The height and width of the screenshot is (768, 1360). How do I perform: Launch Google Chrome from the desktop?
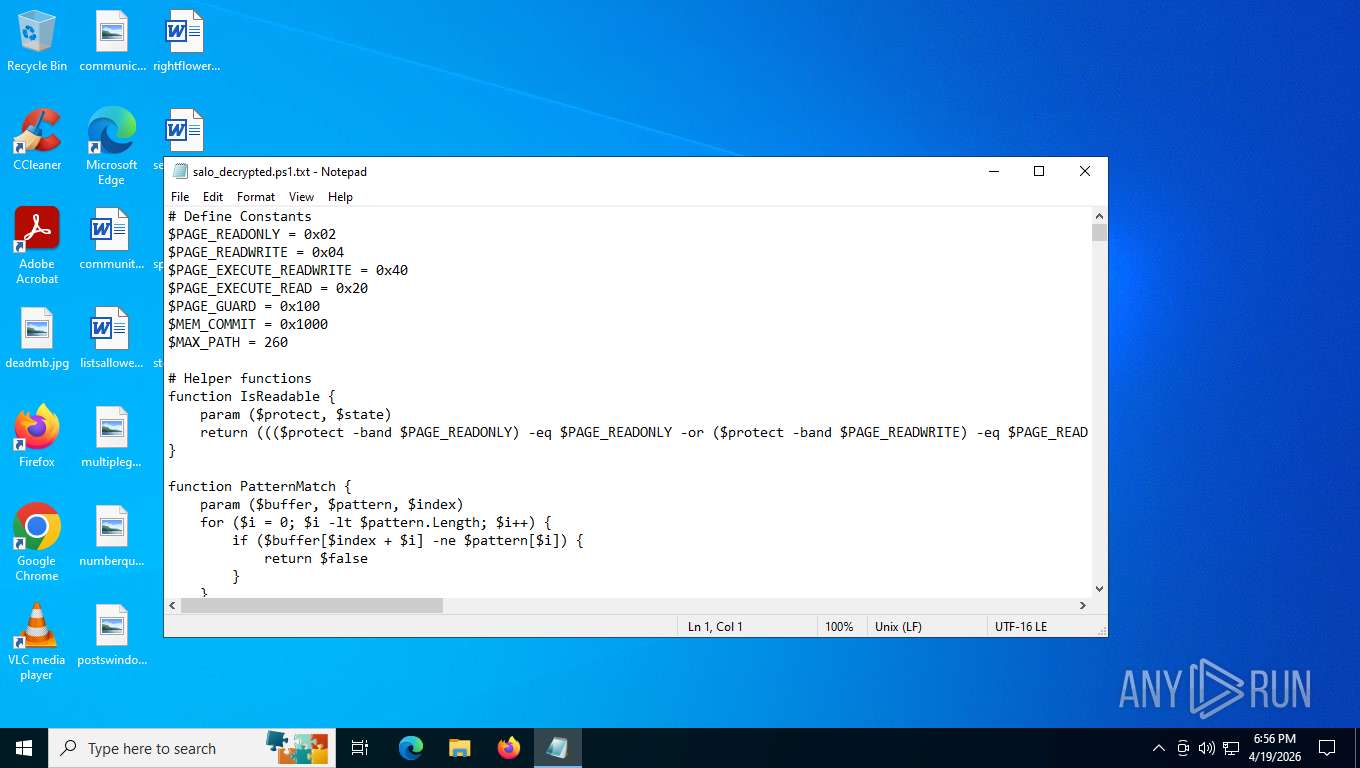pos(37,542)
